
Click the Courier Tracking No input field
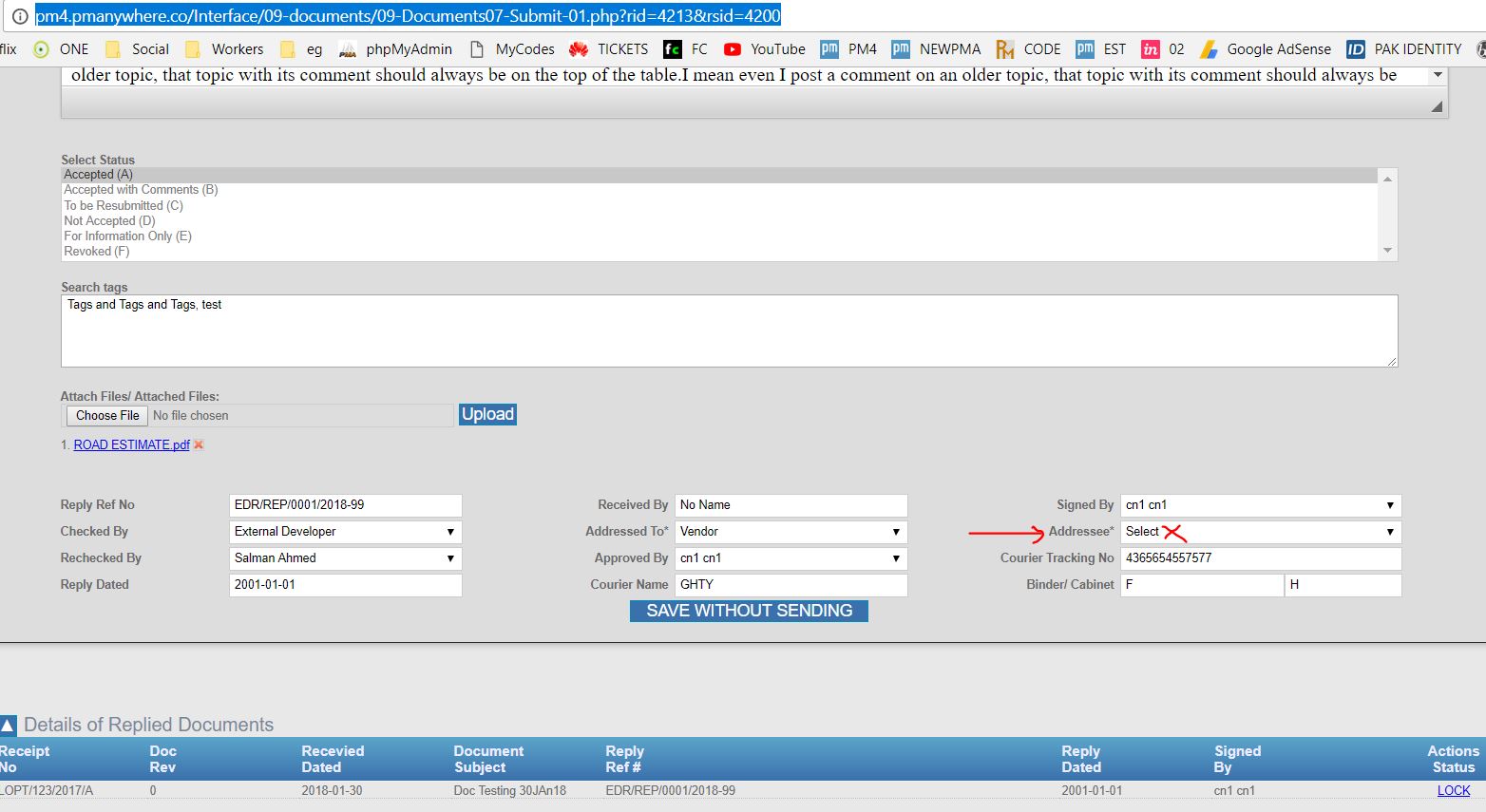pos(1260,558)
